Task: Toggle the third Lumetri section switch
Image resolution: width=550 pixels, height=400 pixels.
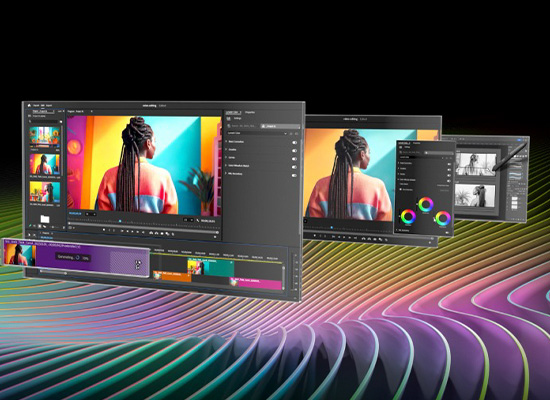Action: (294, 159)
